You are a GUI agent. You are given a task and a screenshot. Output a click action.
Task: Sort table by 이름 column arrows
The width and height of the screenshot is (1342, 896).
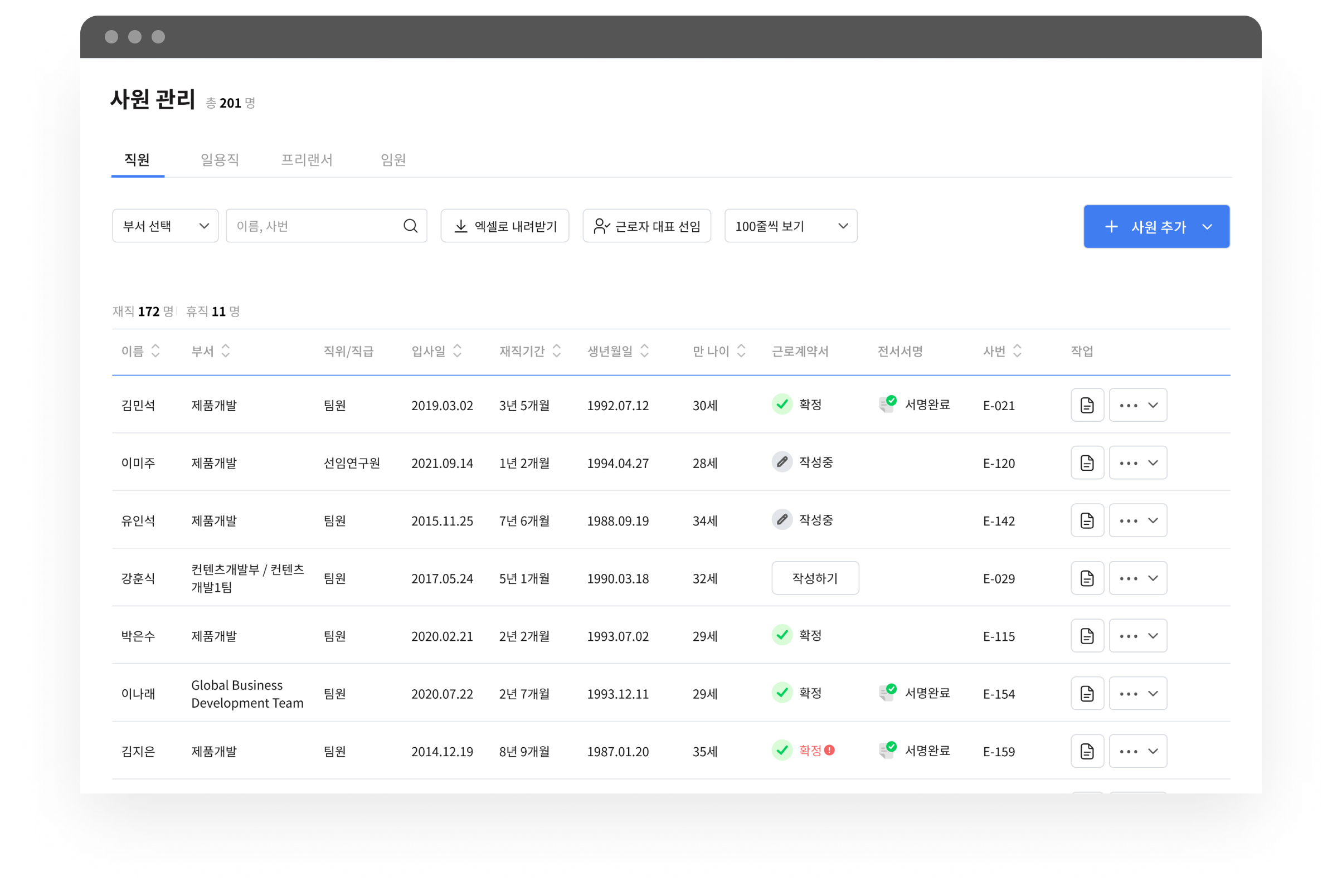155,351
